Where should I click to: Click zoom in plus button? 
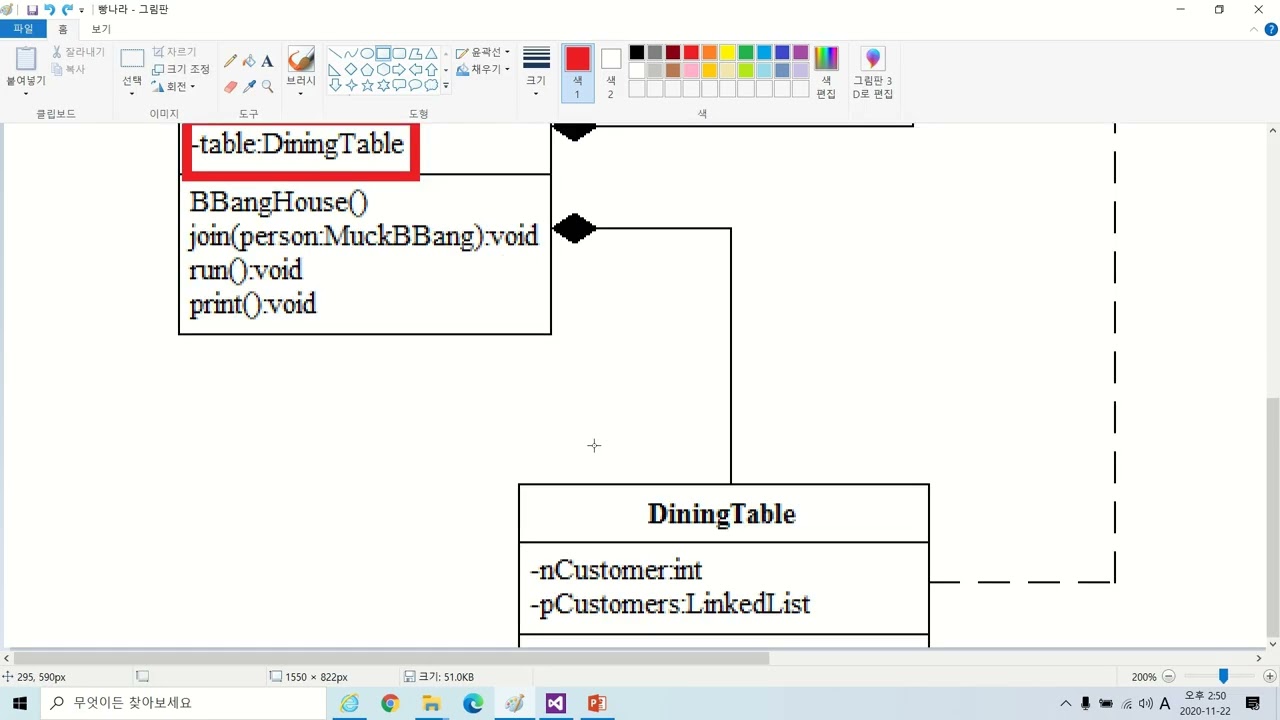pos(1270,677)
